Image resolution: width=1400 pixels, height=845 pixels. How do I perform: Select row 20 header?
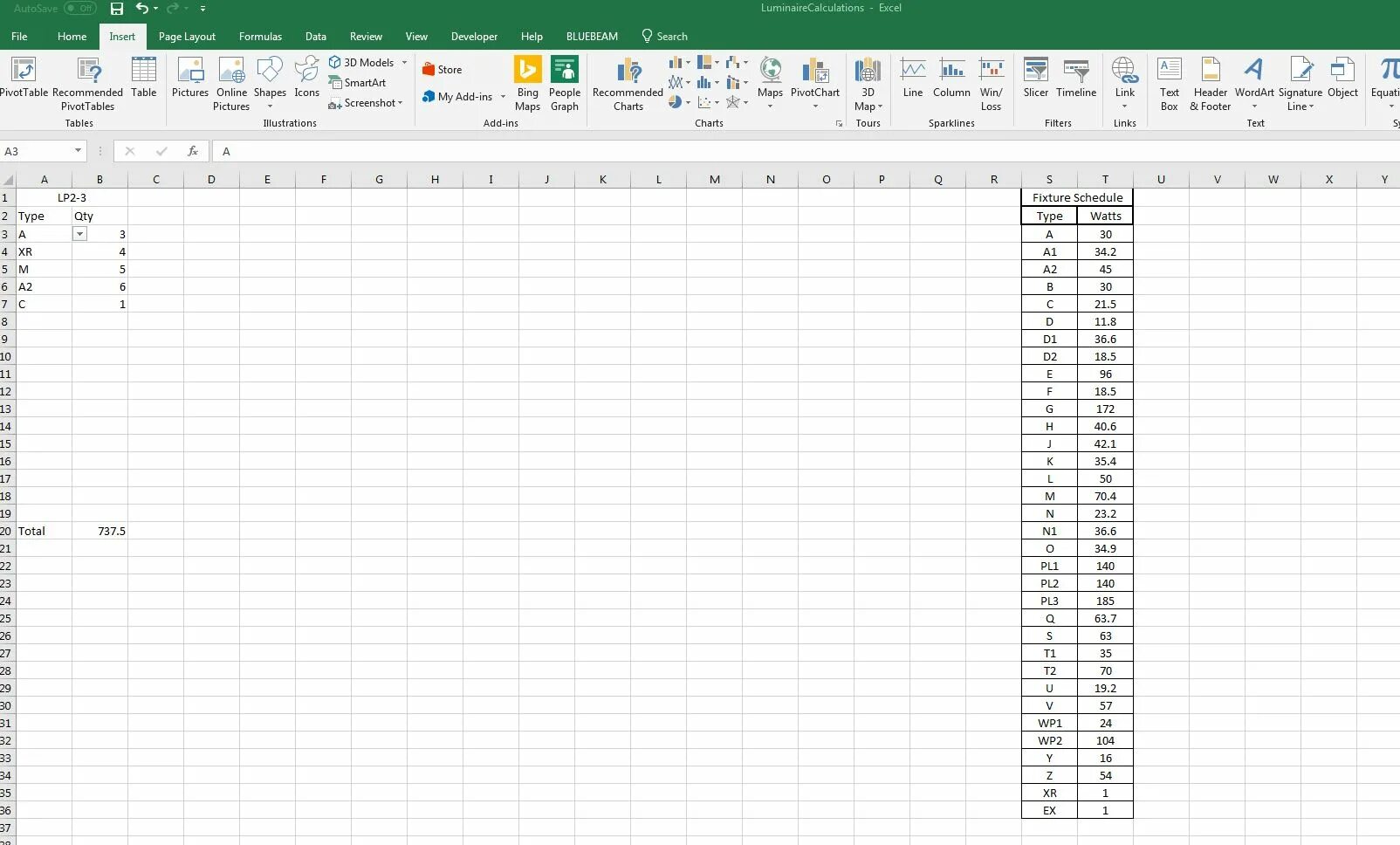[x=6, y=531]
